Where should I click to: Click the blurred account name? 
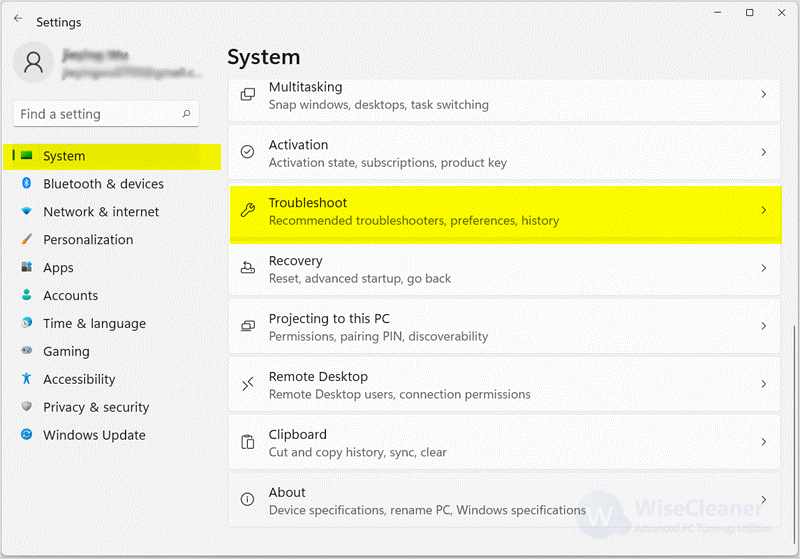[95, 55]
